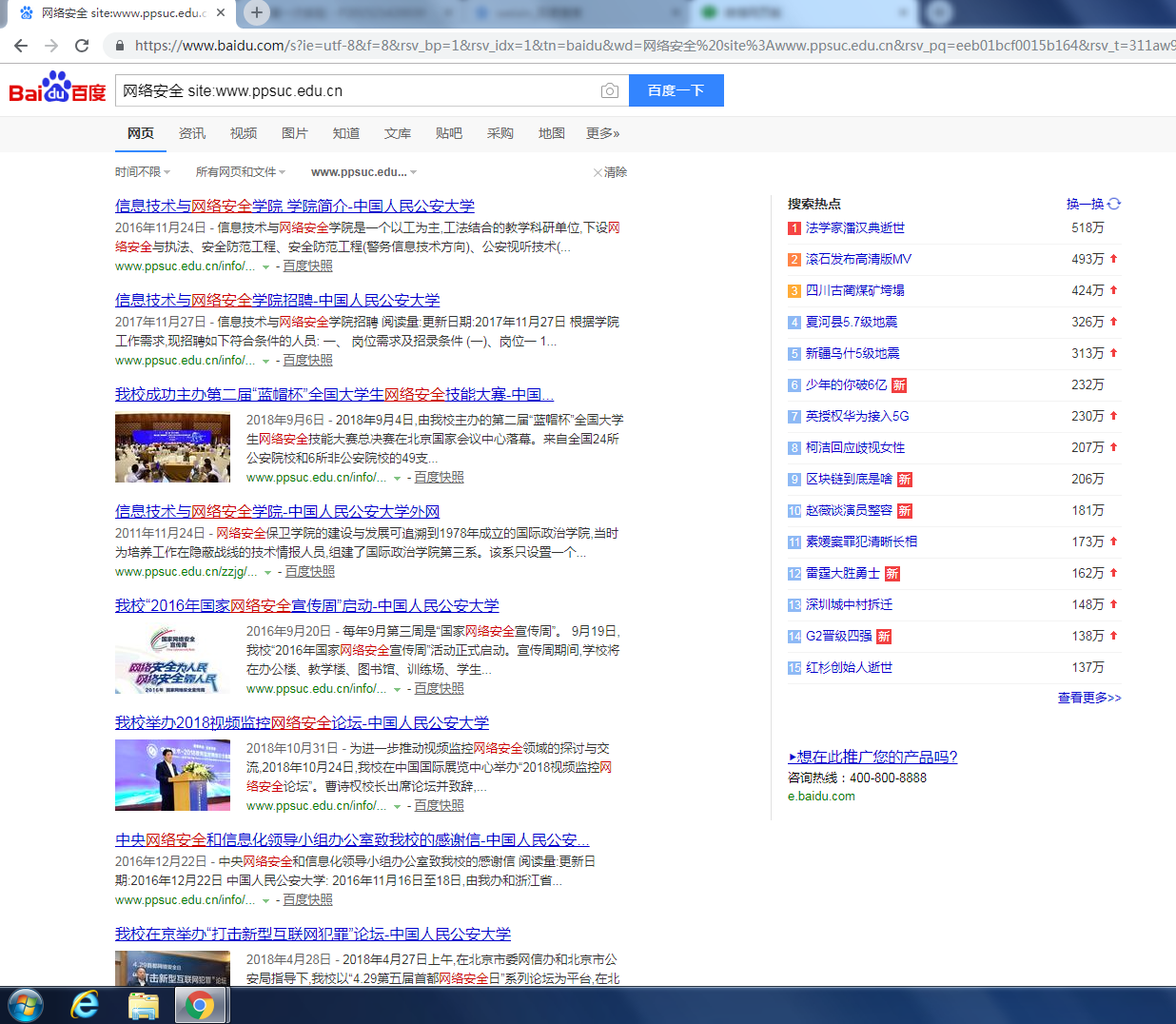Click thumbnail of 宣传周 result
Image resolution: width=1176 pixels, height=1024 pixels.
tap(172, 660)
